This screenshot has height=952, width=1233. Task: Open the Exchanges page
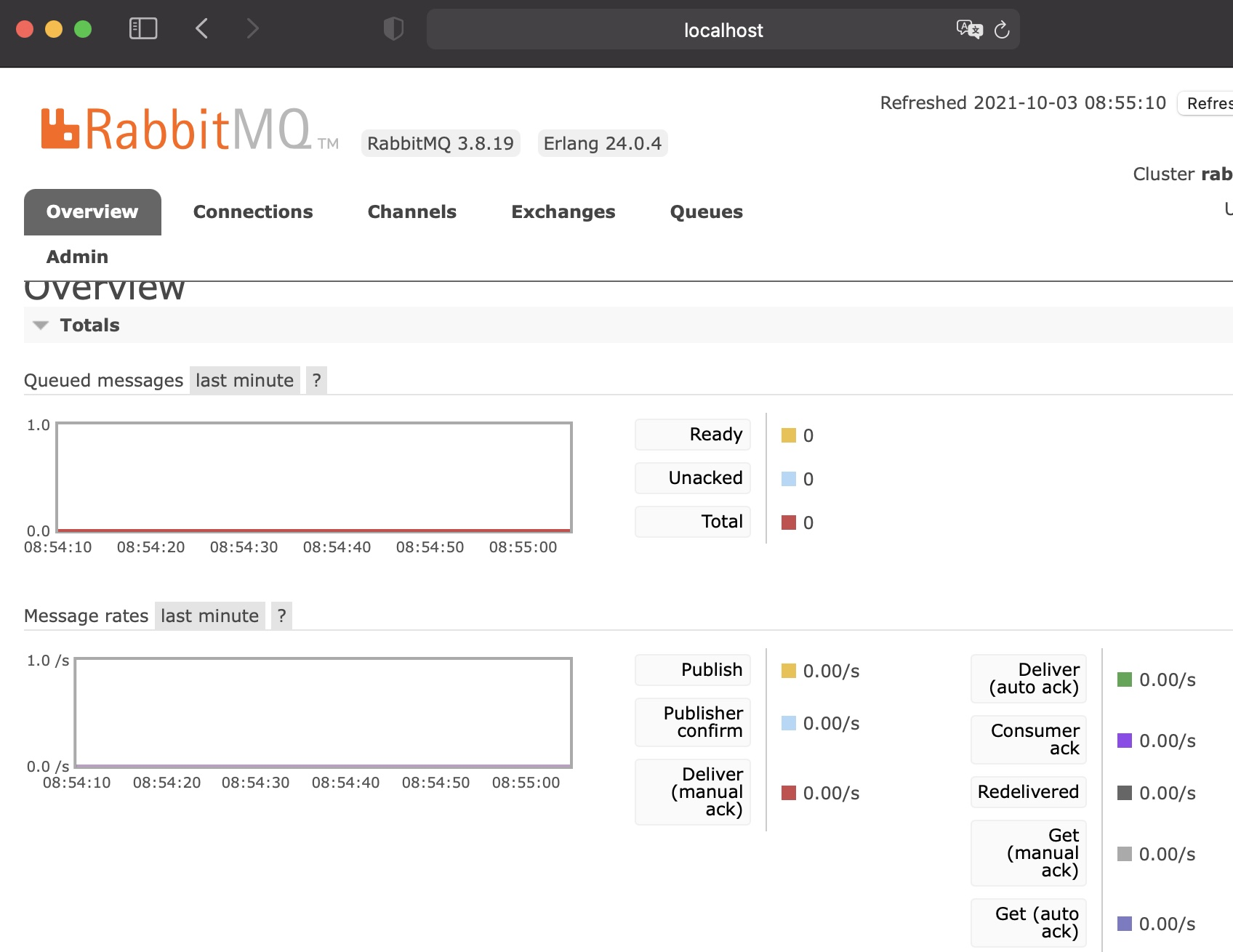coord(563,211)
